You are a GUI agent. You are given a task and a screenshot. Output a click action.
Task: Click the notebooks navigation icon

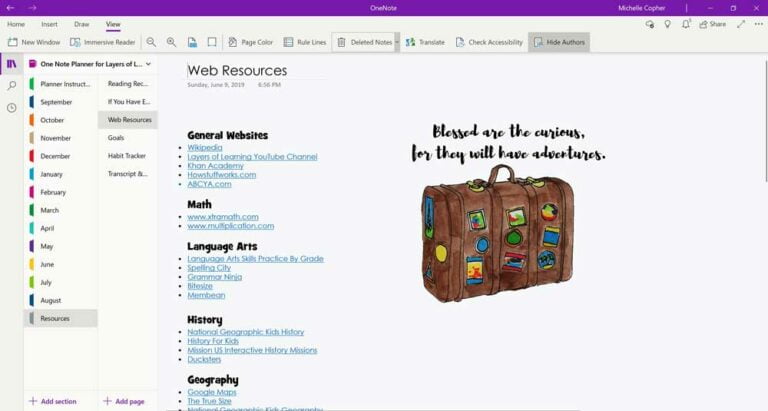[x=12, y=64]
